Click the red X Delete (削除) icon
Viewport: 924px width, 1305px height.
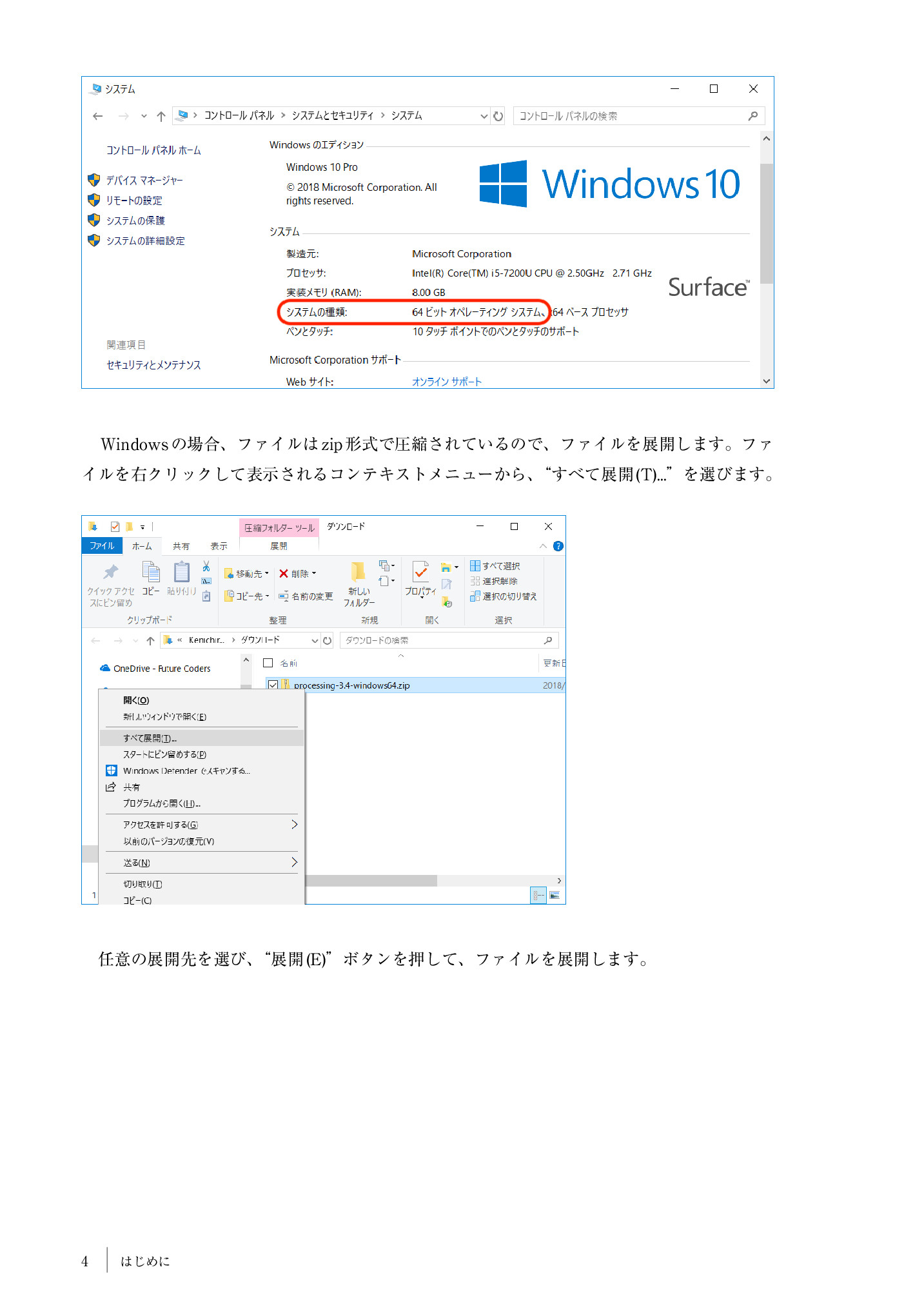tap(283, 573)
